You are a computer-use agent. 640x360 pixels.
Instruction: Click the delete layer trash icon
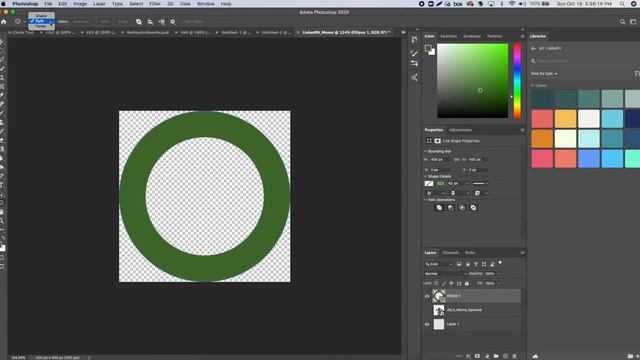514,356
